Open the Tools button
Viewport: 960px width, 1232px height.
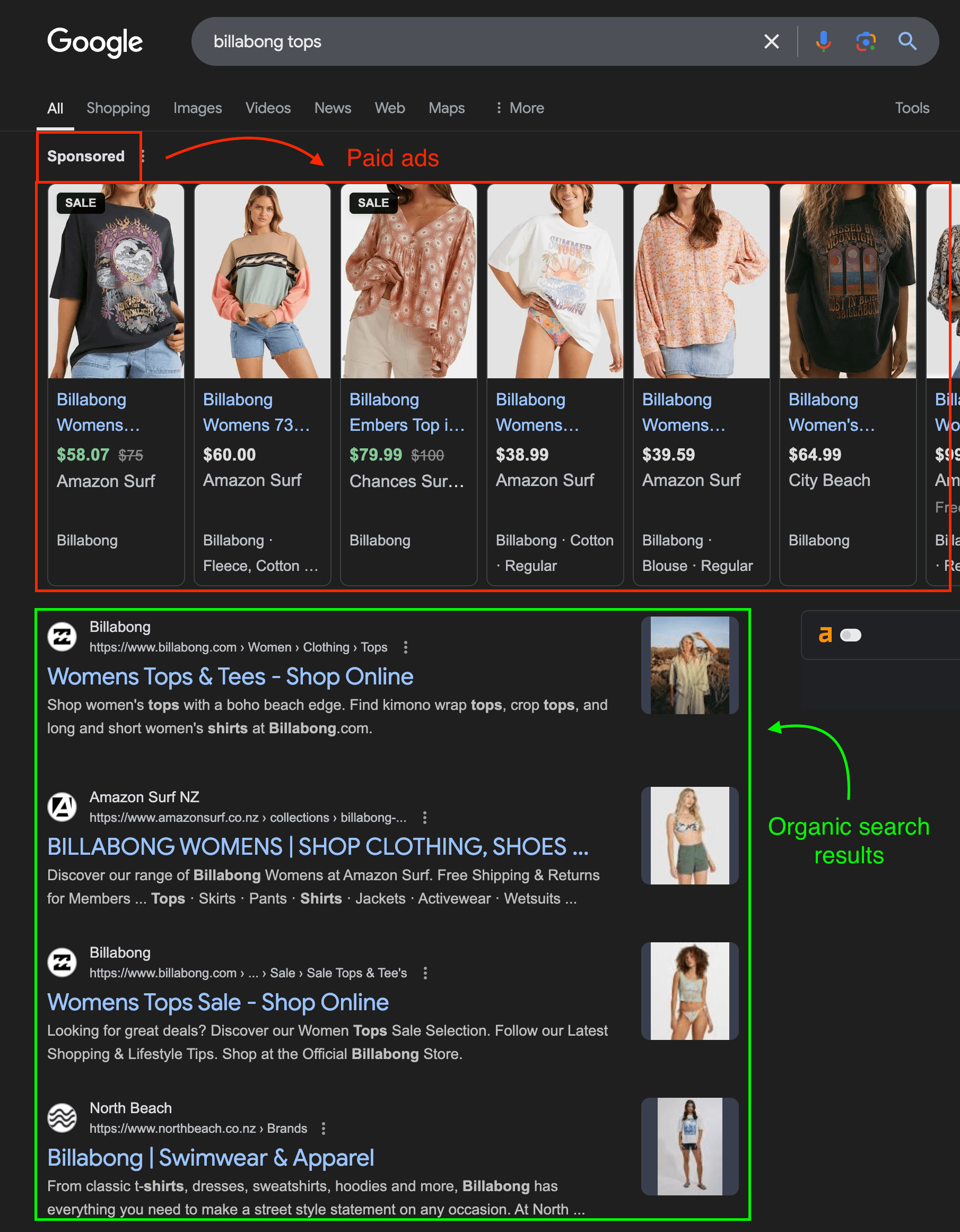912,108
